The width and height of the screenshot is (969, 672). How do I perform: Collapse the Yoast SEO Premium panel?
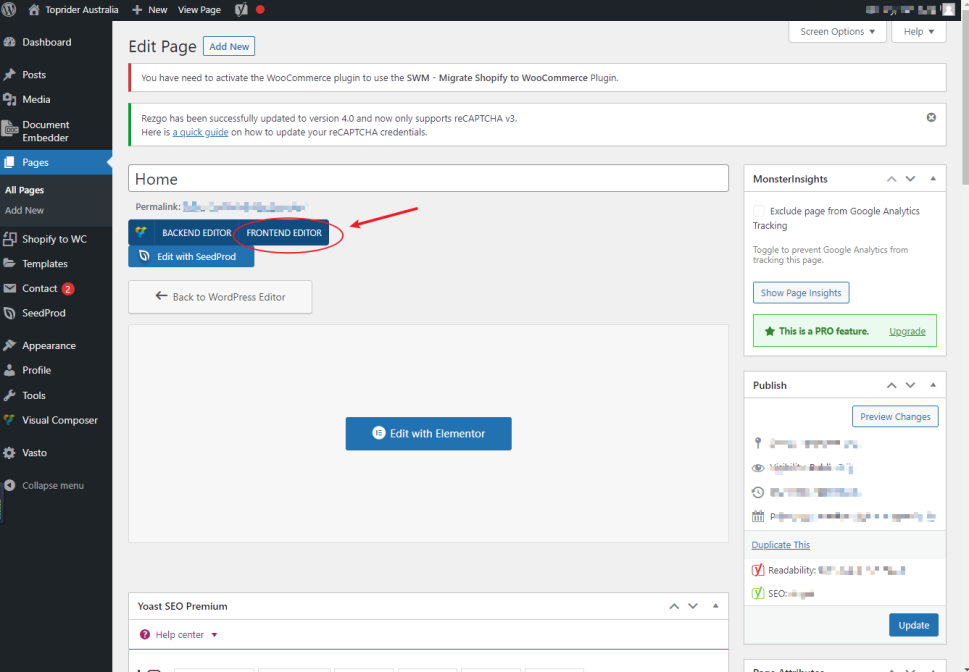(715, 606)
